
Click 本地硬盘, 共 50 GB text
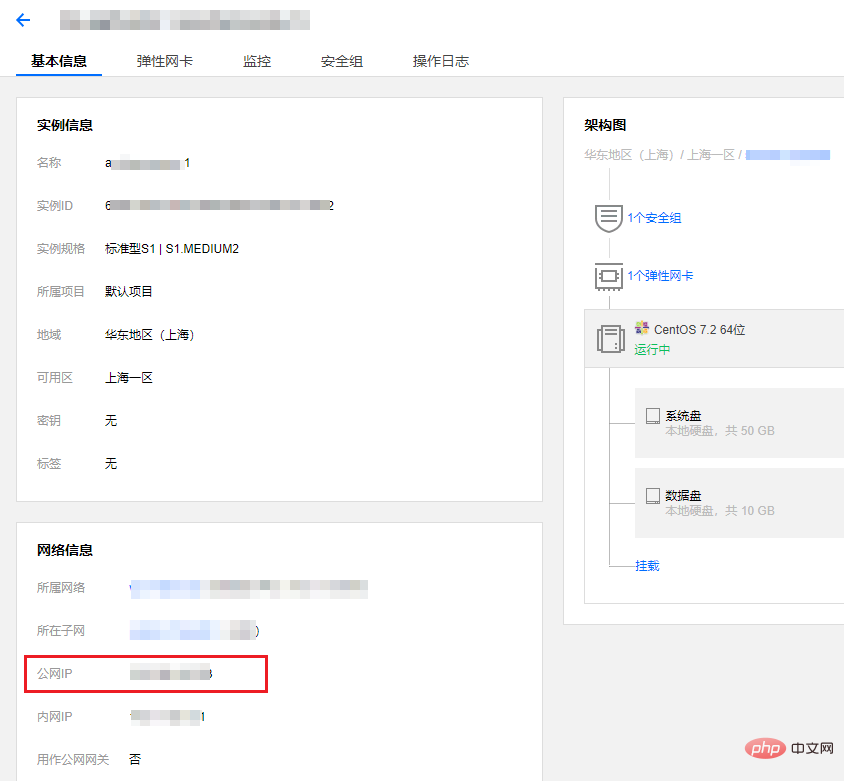click(x=720, y=431)
